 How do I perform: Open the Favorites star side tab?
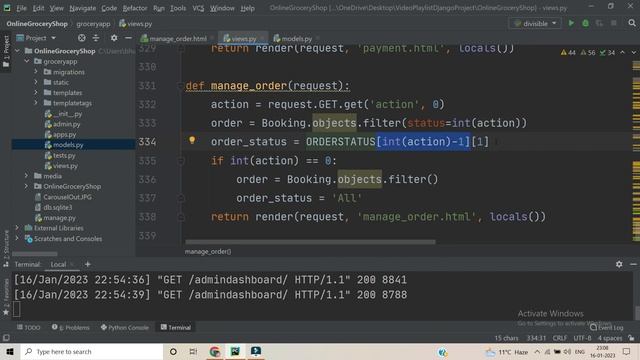click(6, 297)
